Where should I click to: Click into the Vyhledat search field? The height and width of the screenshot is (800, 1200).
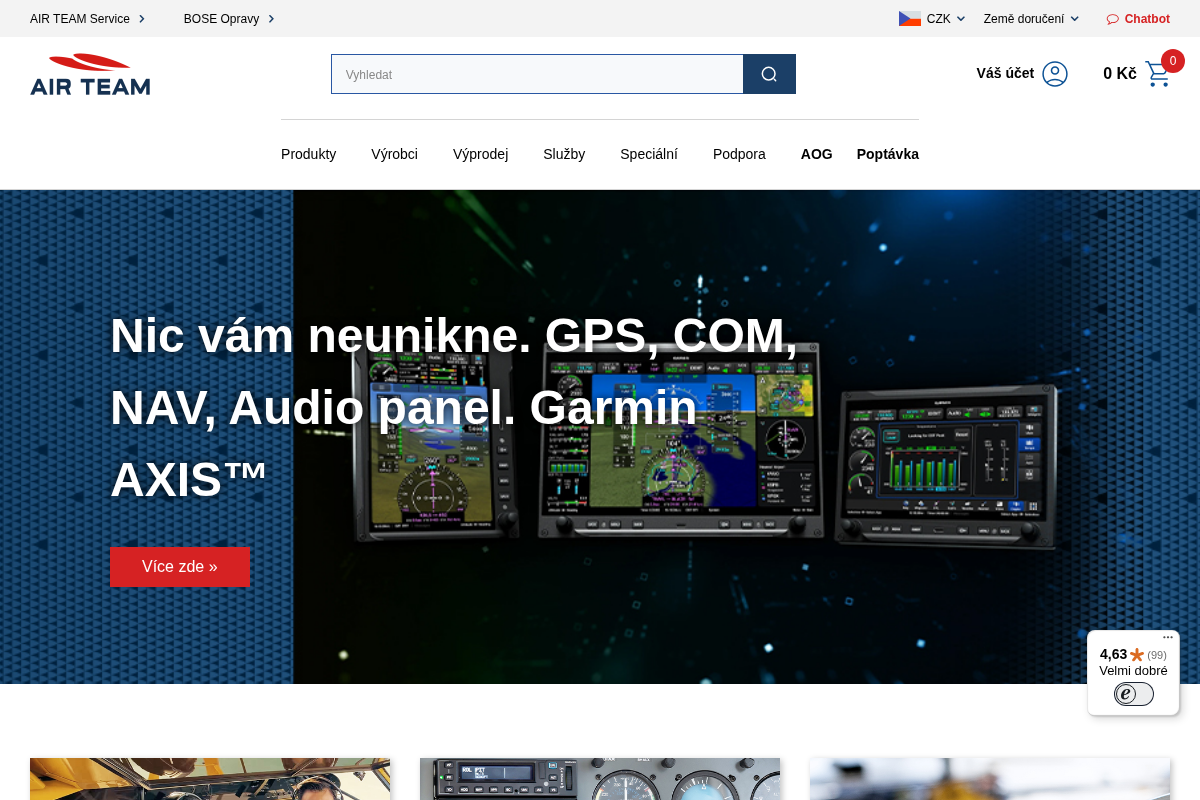(537, 74)
